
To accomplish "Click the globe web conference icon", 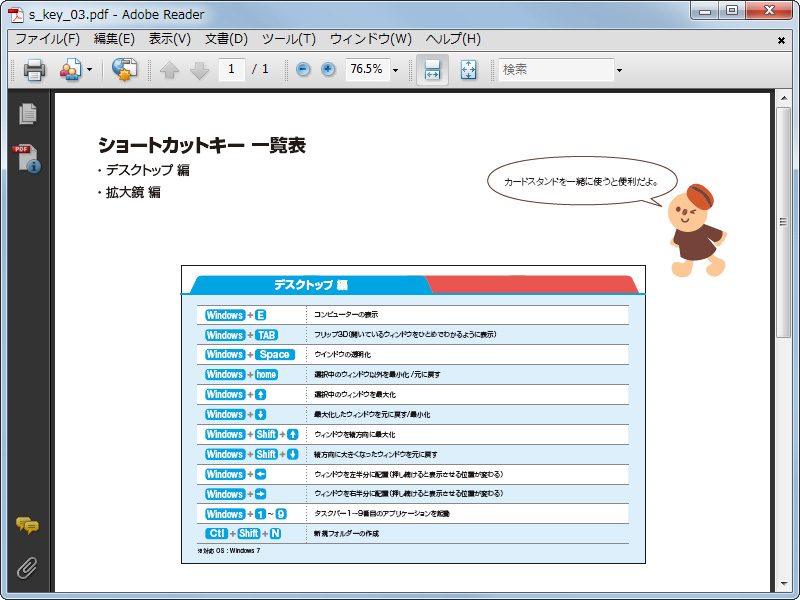I will 124,69.
